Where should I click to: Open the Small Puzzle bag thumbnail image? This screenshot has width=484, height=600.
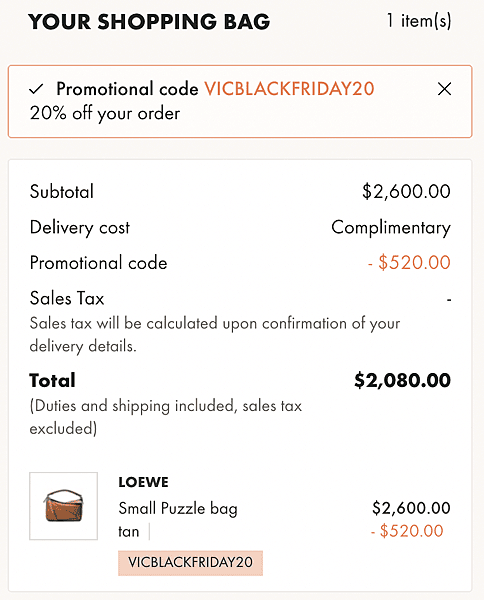click(64, 506)
